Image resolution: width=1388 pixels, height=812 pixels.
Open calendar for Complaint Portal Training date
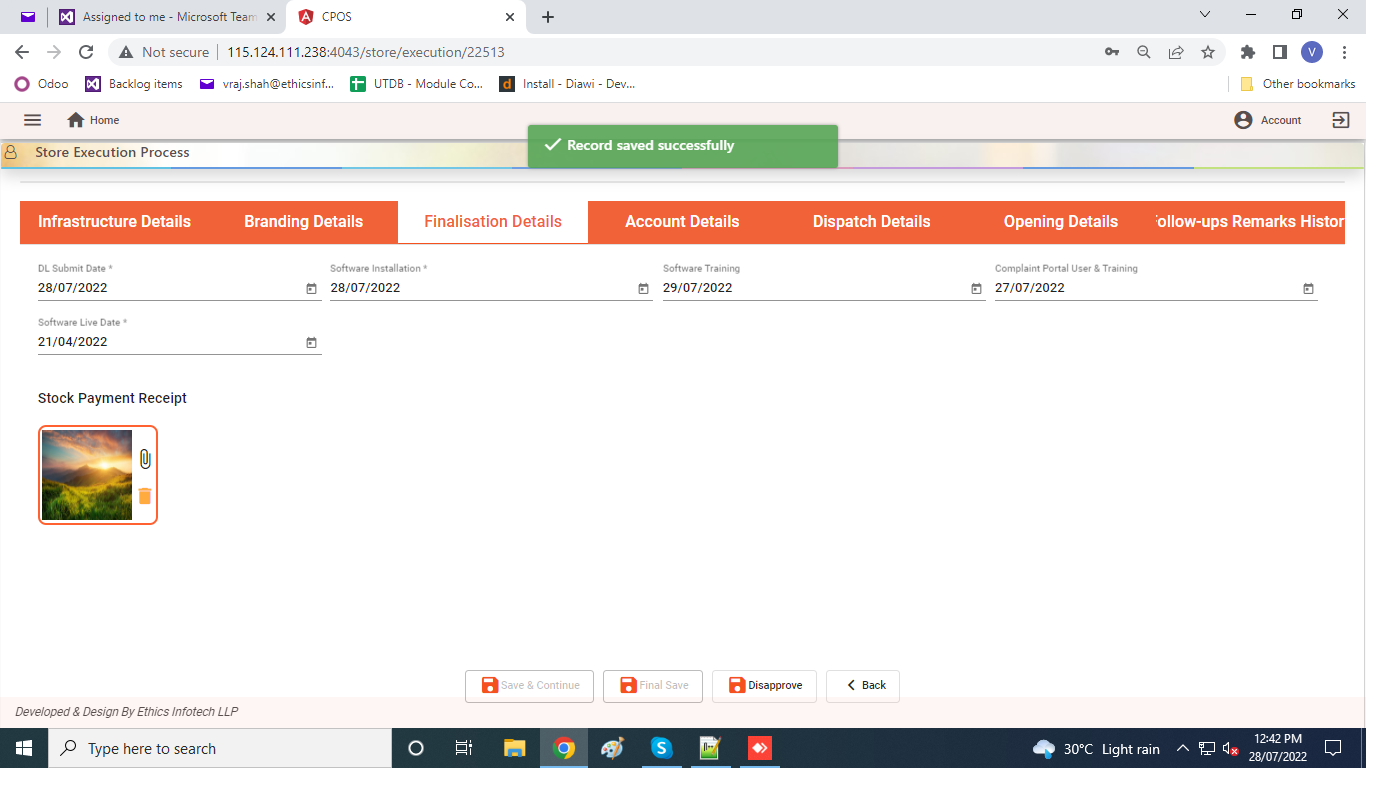coord(1308,289)
